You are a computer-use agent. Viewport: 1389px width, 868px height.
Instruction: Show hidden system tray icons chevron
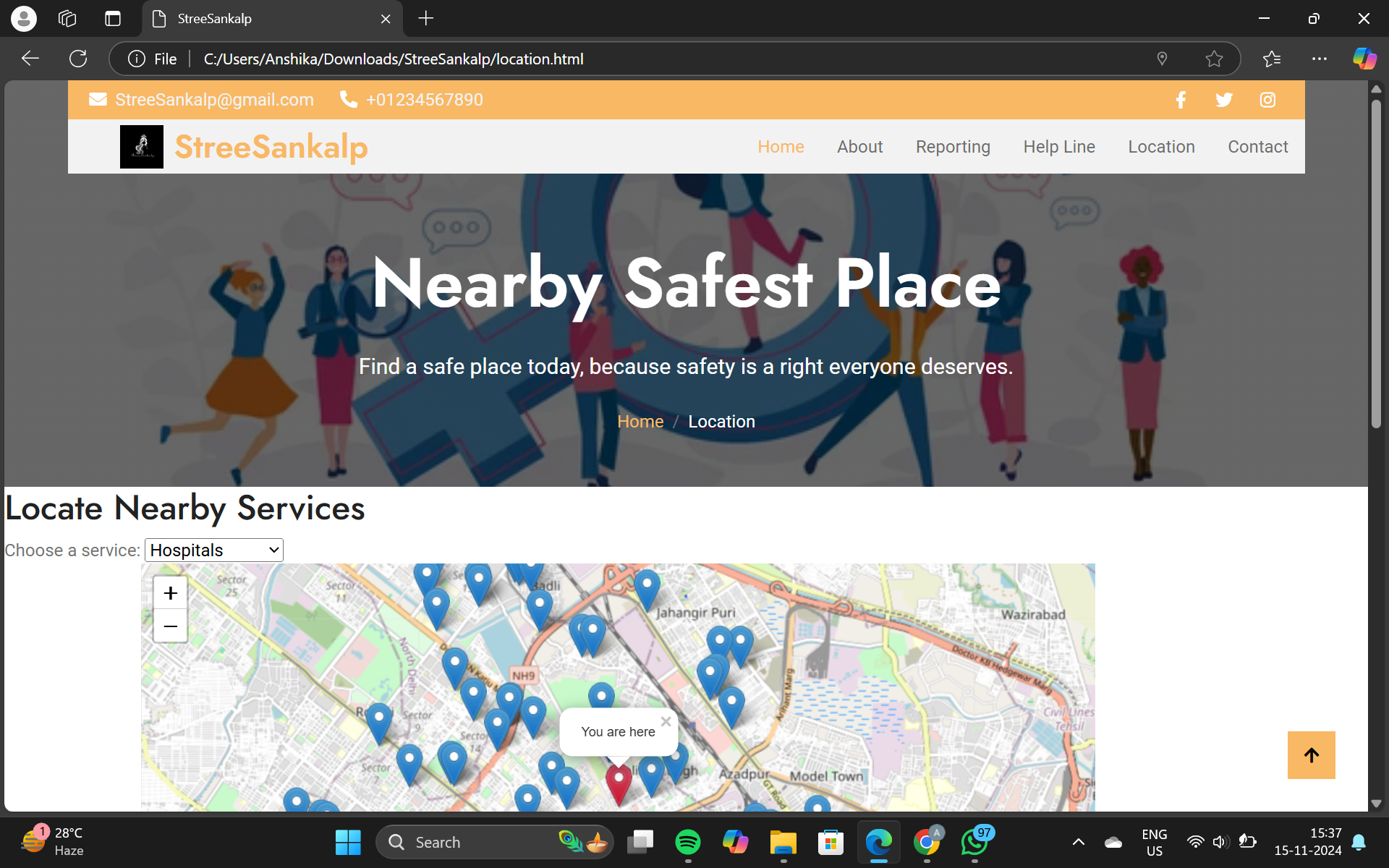tap(1078, 842)
